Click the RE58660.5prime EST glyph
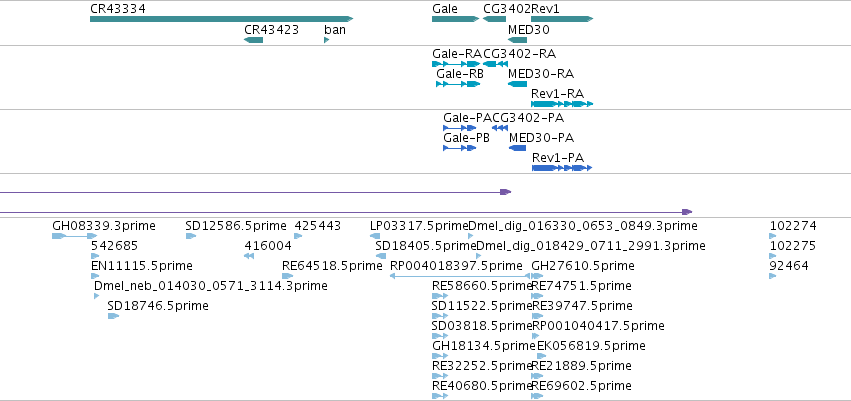Viewport: 851px width, 401px height. click(x=440, y=296)
